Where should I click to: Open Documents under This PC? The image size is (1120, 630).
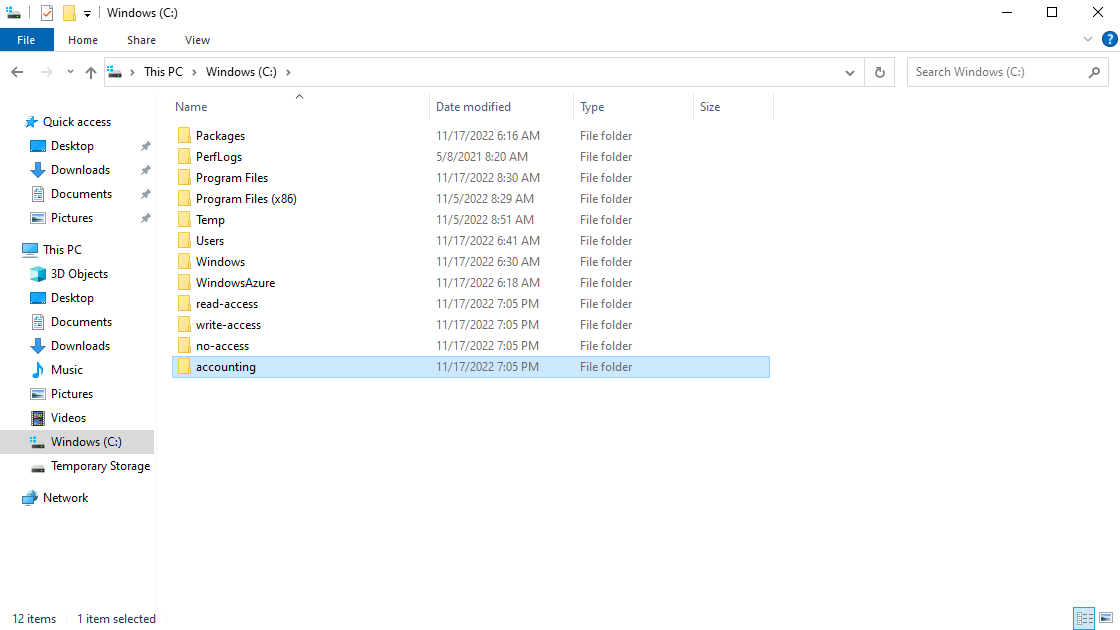click(81, 321)
